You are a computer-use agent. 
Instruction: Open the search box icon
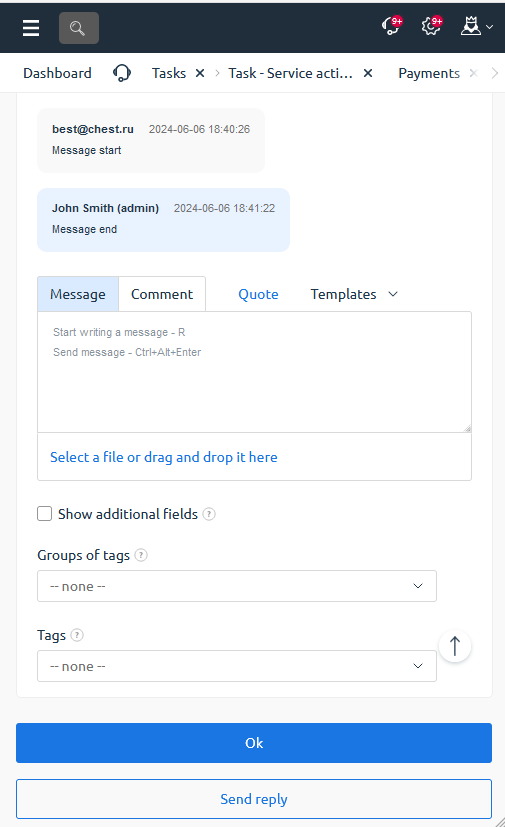[79, 28]
